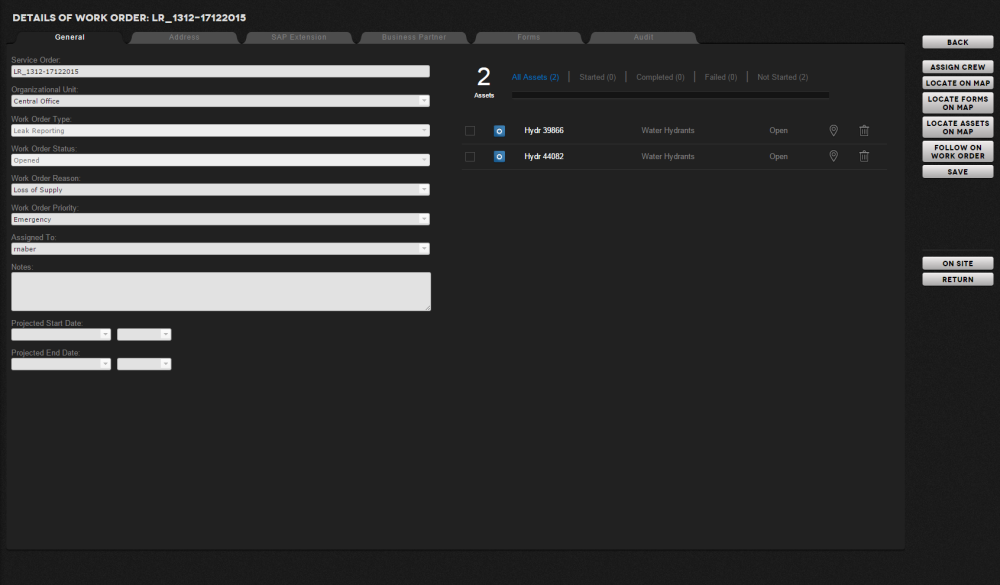This screenshot has width=1000, height=585.
Task: Switch to the Address tab
Action: (x=184, y=38)
